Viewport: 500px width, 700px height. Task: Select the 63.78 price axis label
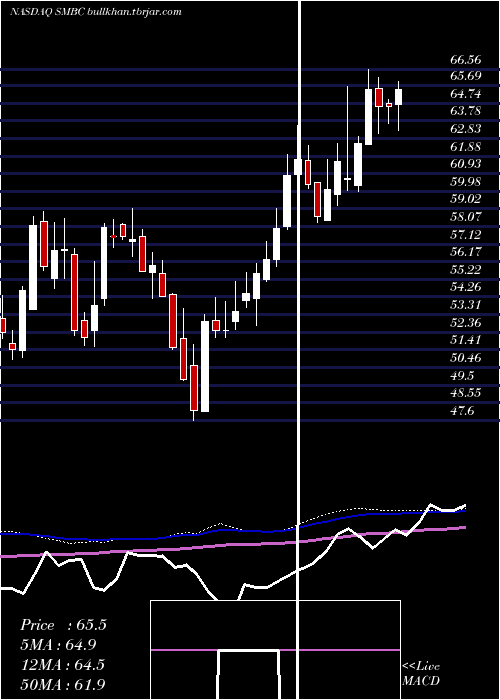[466, 110]
